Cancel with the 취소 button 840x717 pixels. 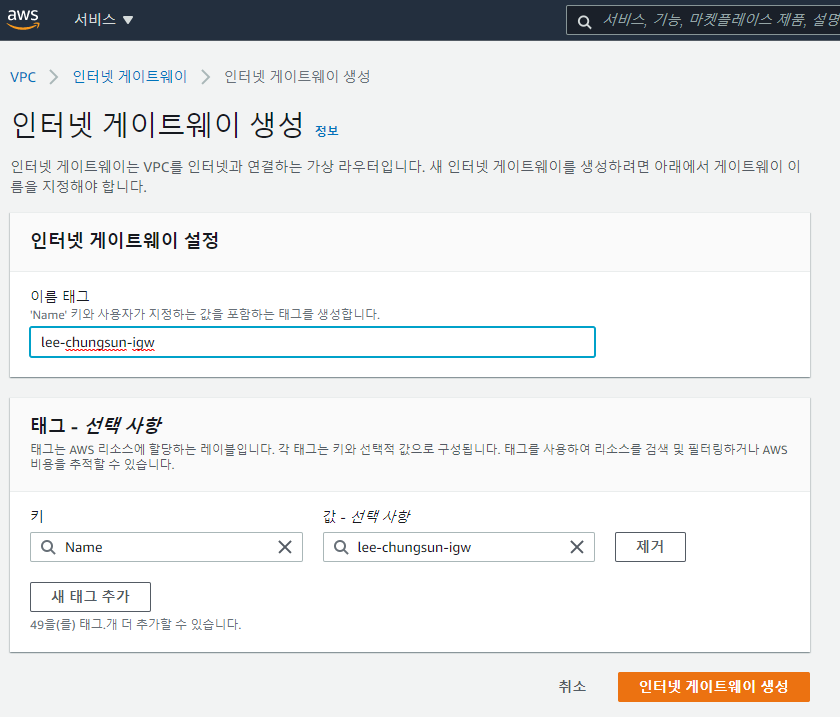click(572, 686)
